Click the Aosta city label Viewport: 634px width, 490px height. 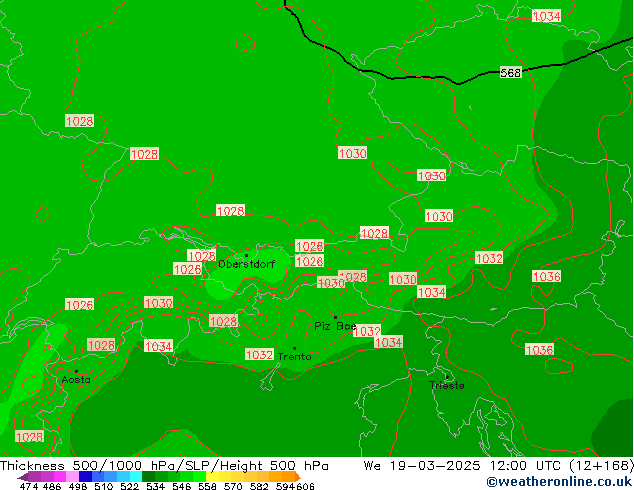[76, 380]
